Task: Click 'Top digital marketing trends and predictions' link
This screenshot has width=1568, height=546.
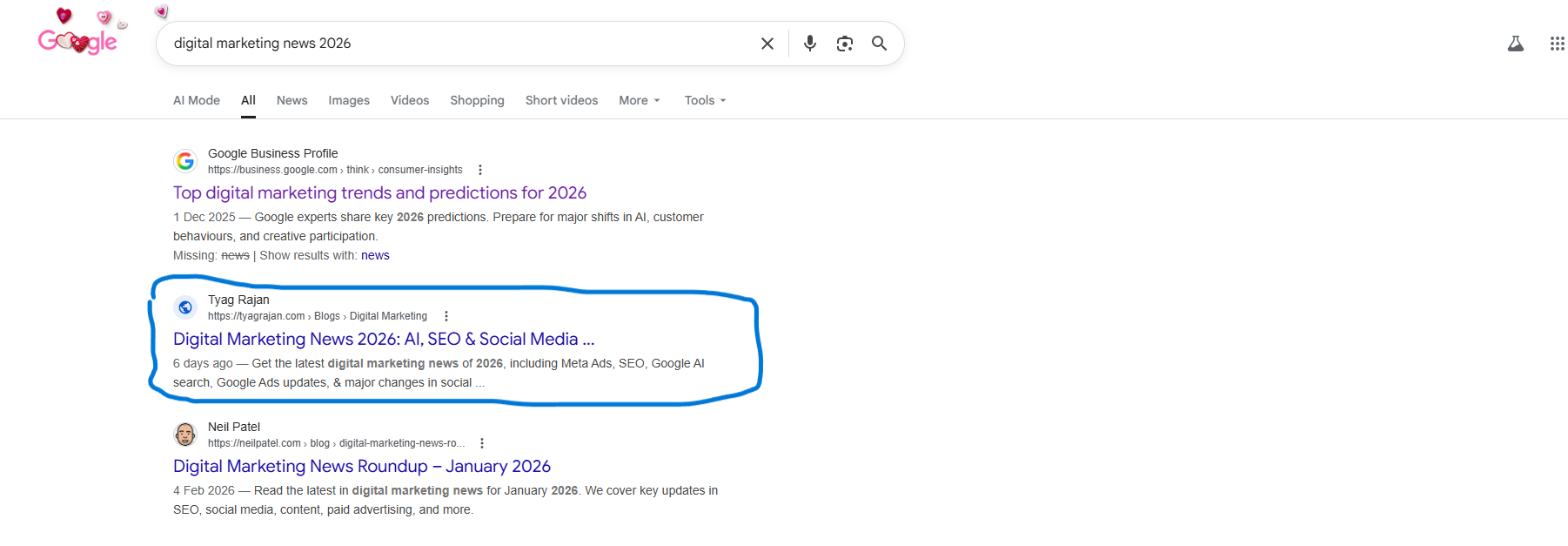Action: (379, 192)
